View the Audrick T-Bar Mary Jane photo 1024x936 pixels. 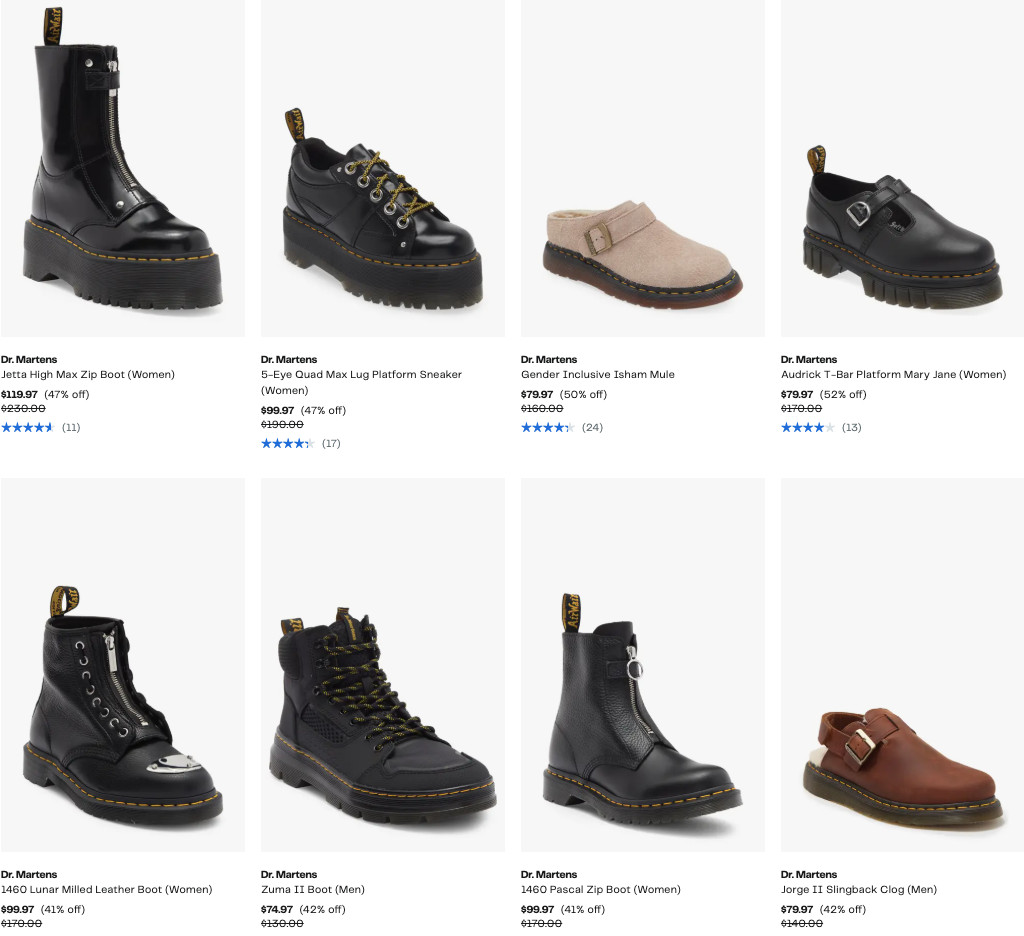[x=902, y=168]
